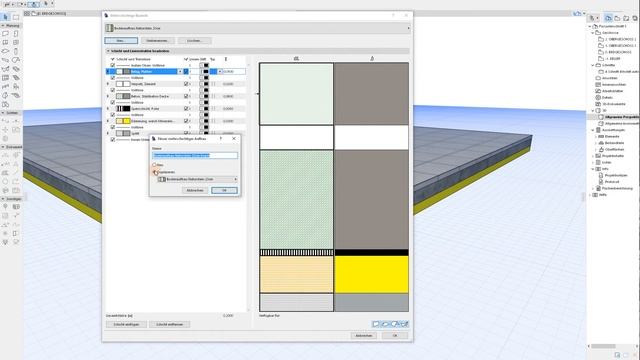
Task: Click the pen color swatch in the Belag, Platten row
Action: (x=206, y=71)
